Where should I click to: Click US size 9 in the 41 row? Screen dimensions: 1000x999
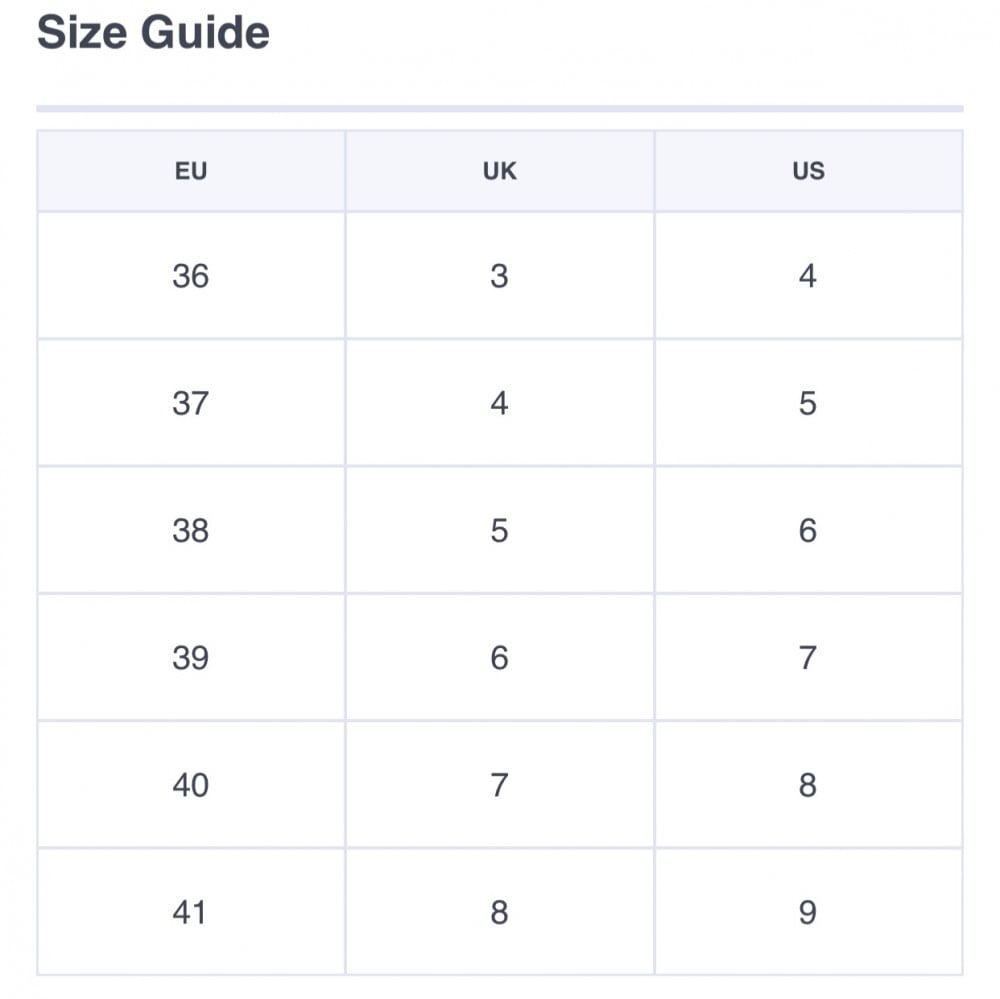tap(808, 912)
